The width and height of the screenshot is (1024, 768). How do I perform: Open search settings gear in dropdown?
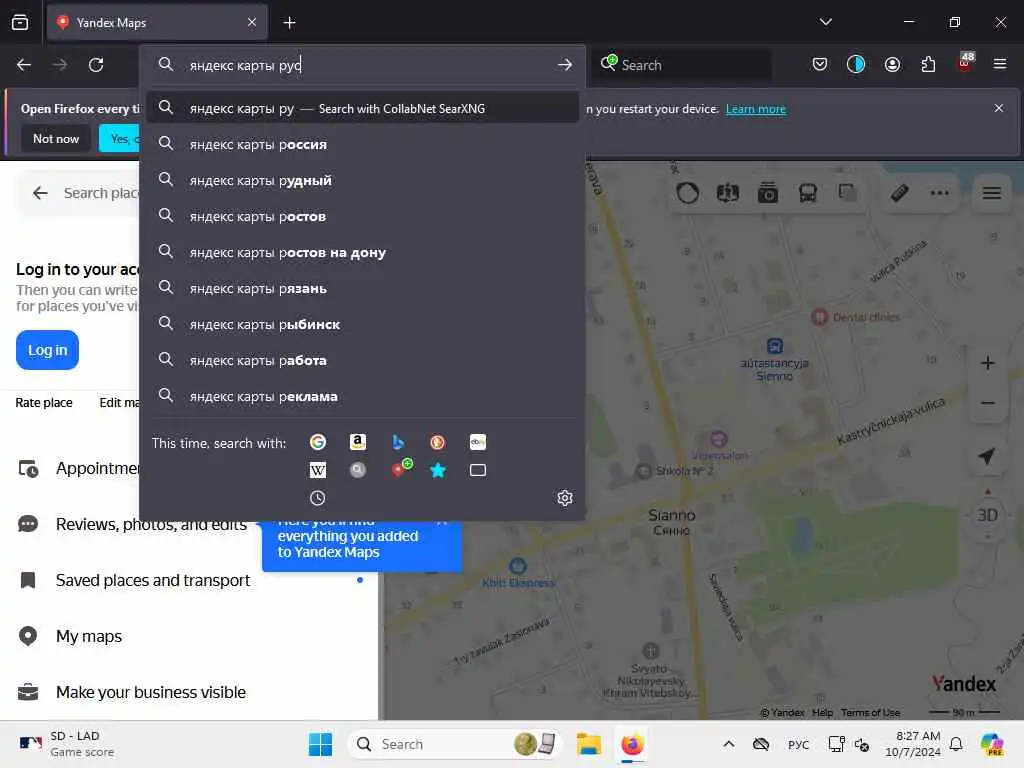point(565,498)
